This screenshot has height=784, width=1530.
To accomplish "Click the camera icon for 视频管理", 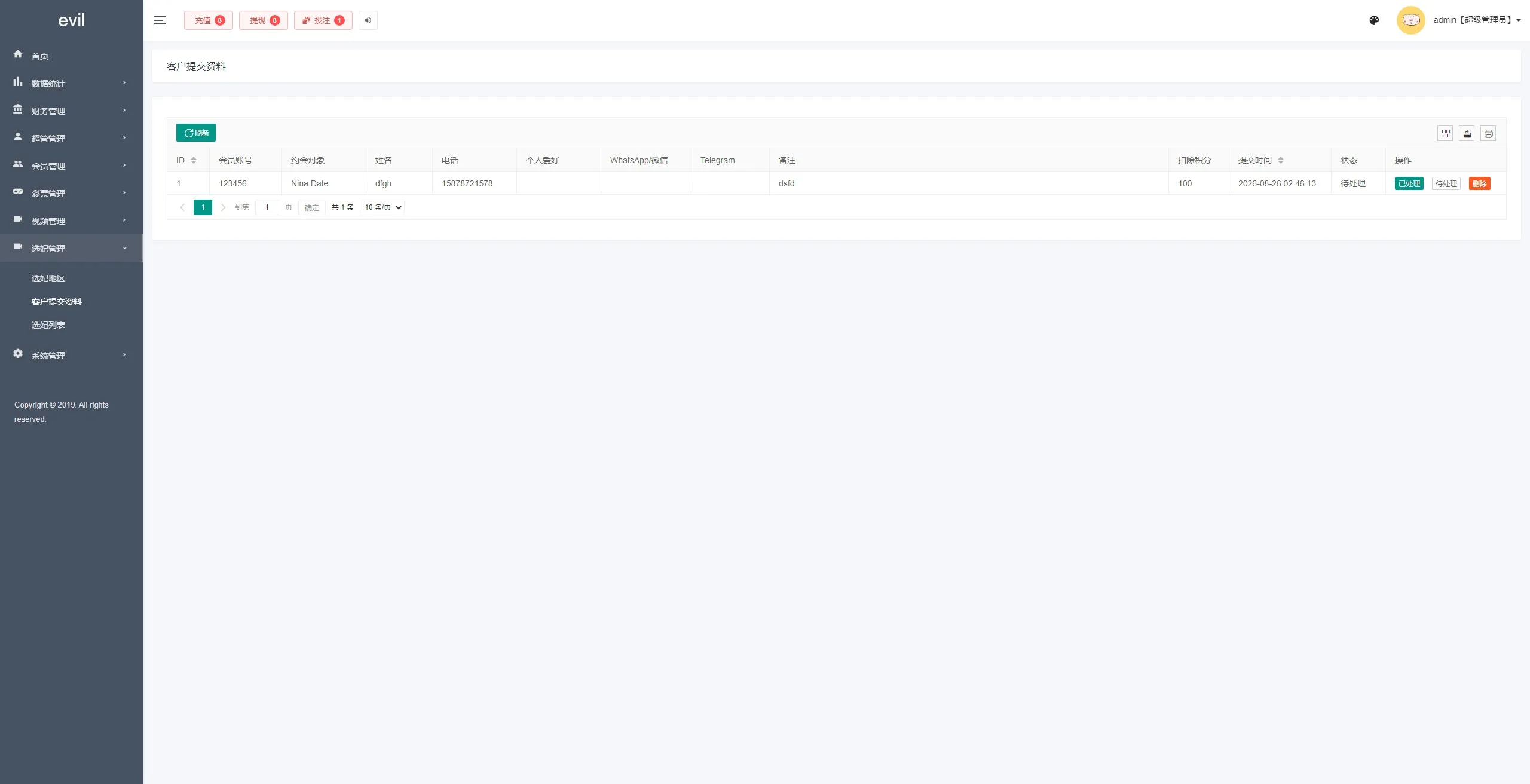I will [x=18, y=219].
